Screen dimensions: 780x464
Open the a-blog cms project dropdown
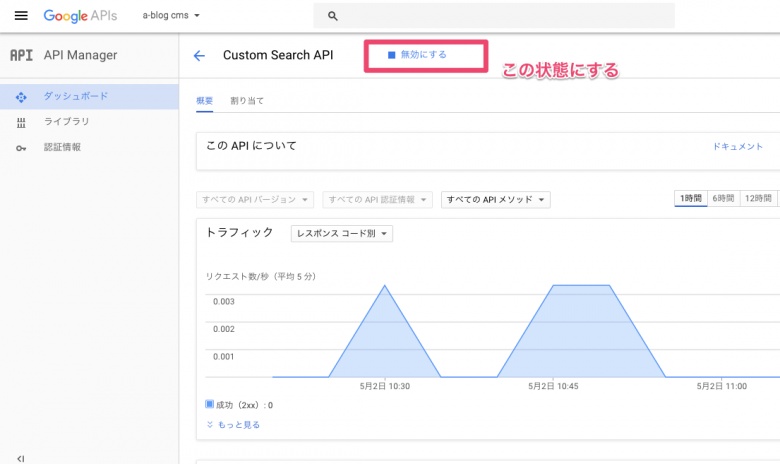point(171,16)
